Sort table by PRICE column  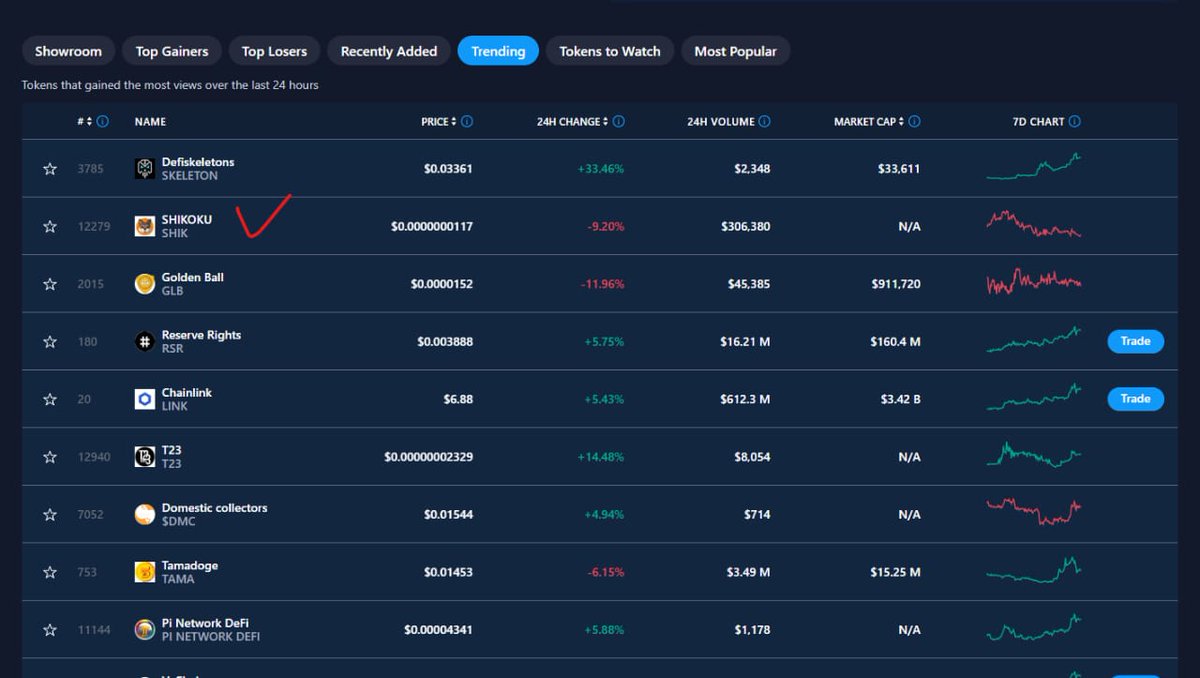click(x=438, y=122)
